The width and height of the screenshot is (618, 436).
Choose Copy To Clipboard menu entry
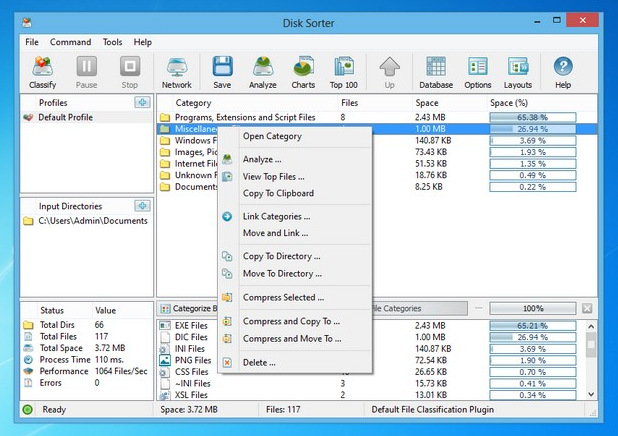tap(295, 193)
